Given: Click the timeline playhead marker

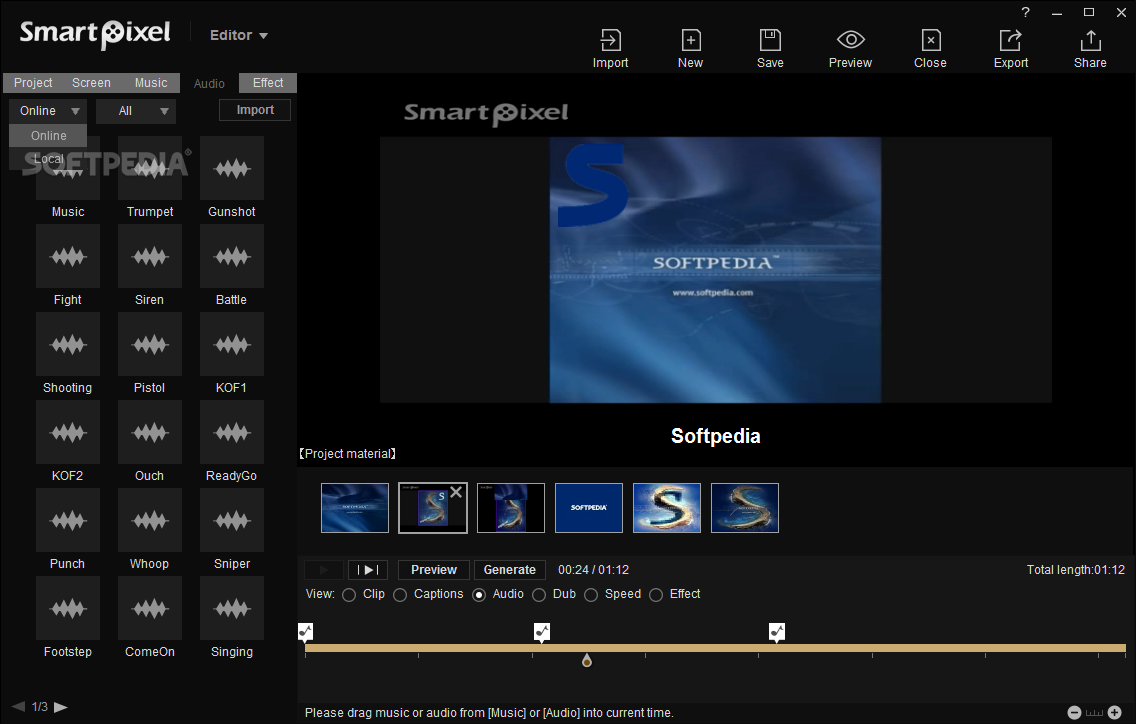Looking at the screenshot, I should point(587,660).
